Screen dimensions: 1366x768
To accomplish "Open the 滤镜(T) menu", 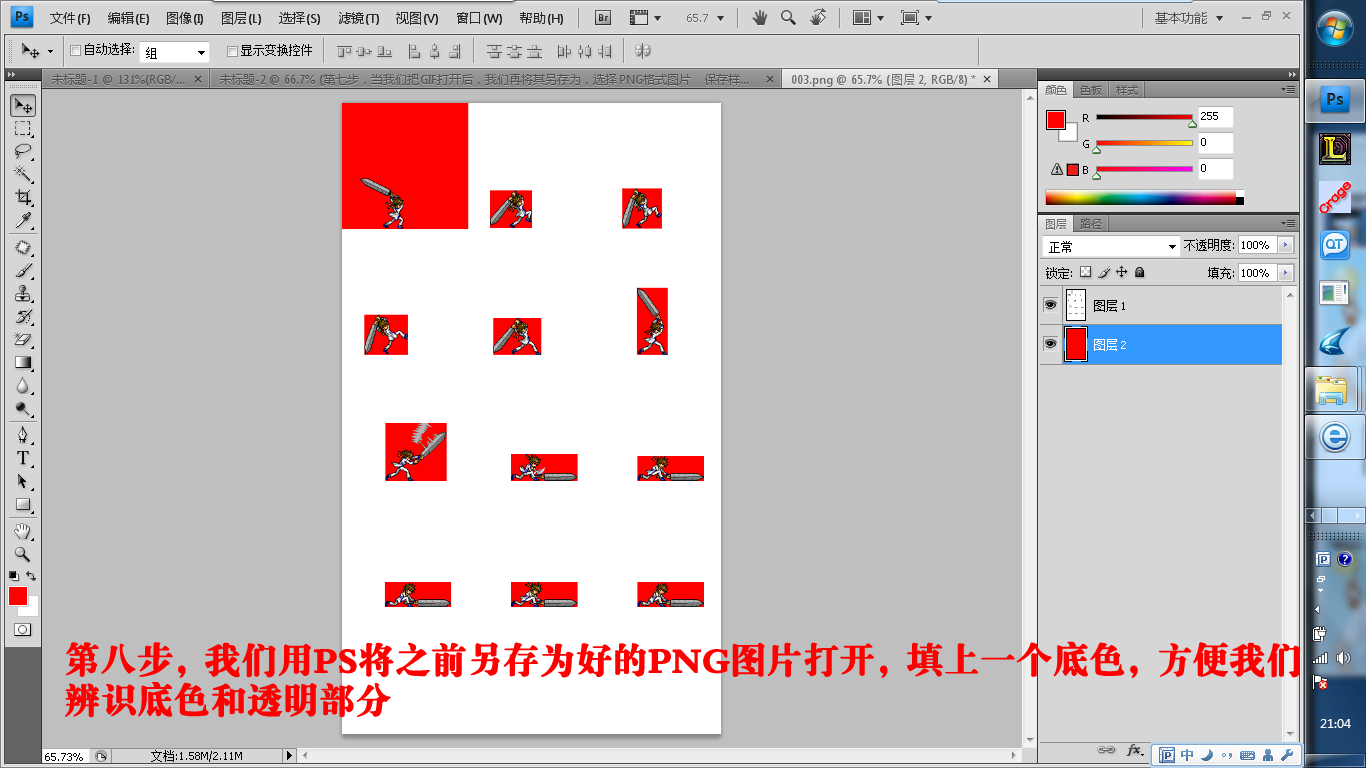I will 359,18.
